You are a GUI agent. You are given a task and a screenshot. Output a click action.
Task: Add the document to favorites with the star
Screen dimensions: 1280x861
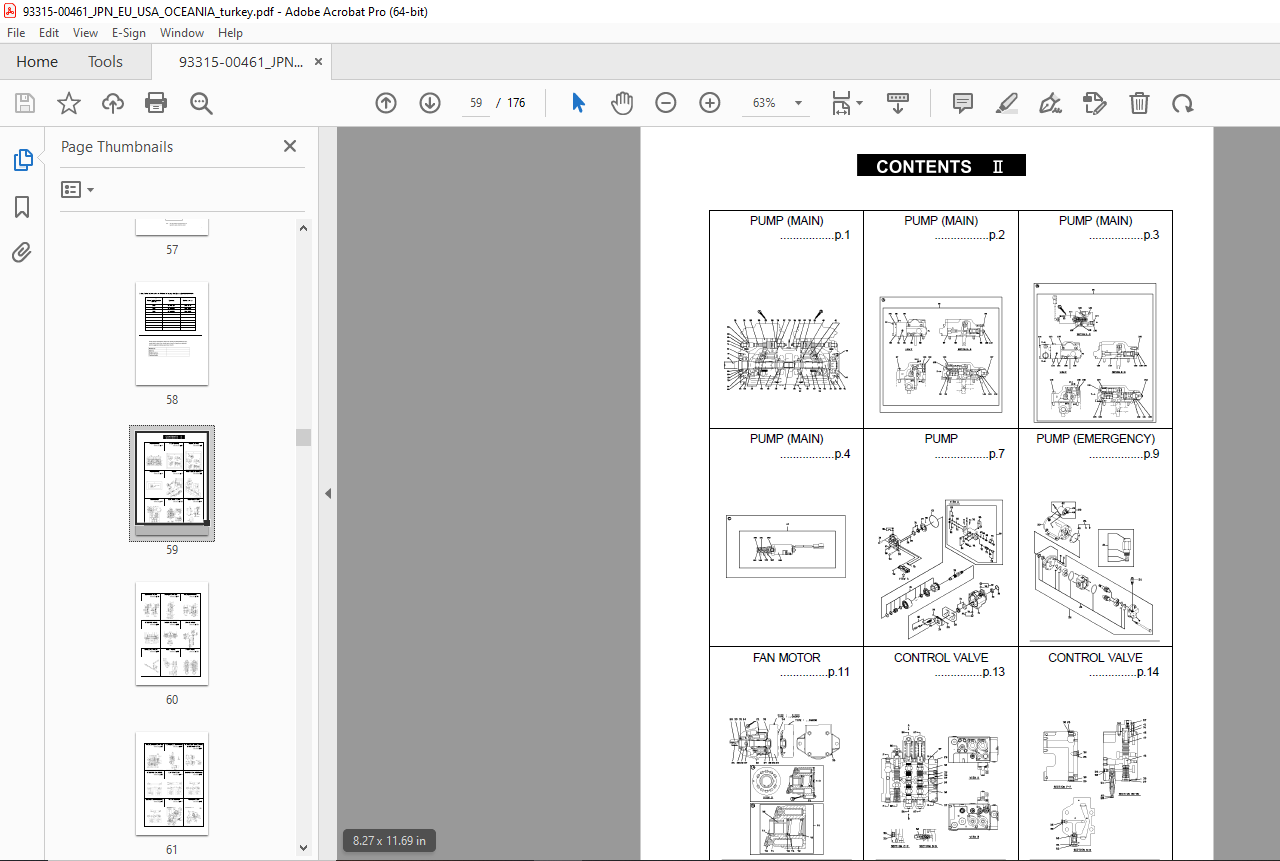(68, 103)
